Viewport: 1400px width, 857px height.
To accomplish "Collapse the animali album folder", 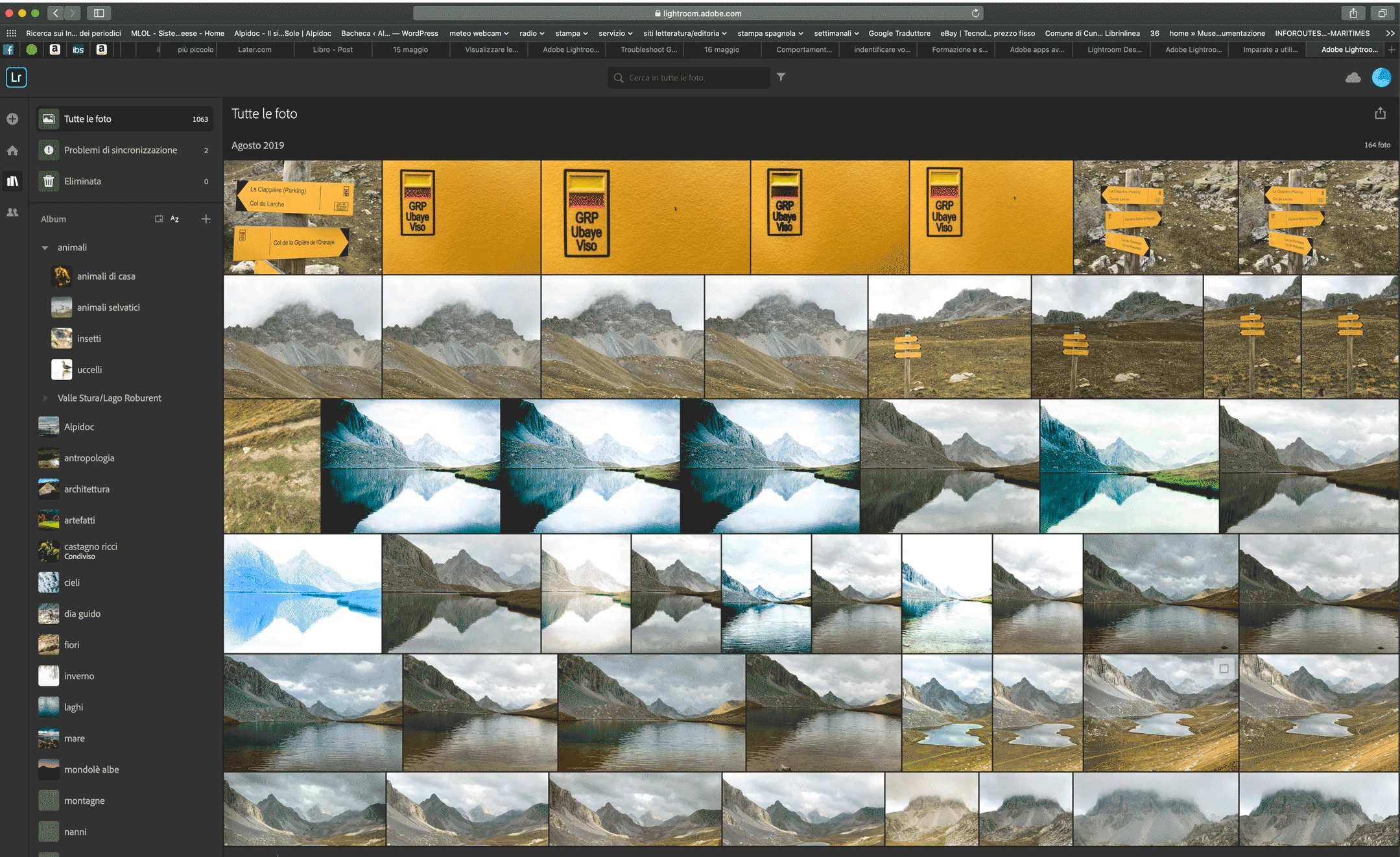I will point(45,248).
